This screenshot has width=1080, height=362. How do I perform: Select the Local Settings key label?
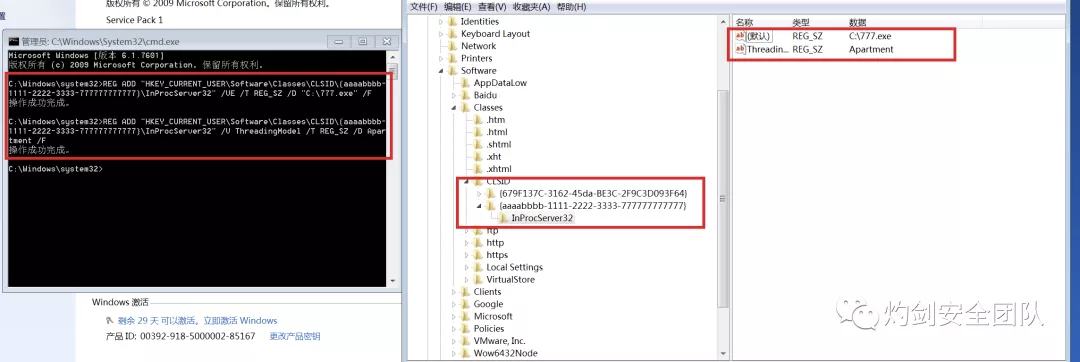pos(515,267)
